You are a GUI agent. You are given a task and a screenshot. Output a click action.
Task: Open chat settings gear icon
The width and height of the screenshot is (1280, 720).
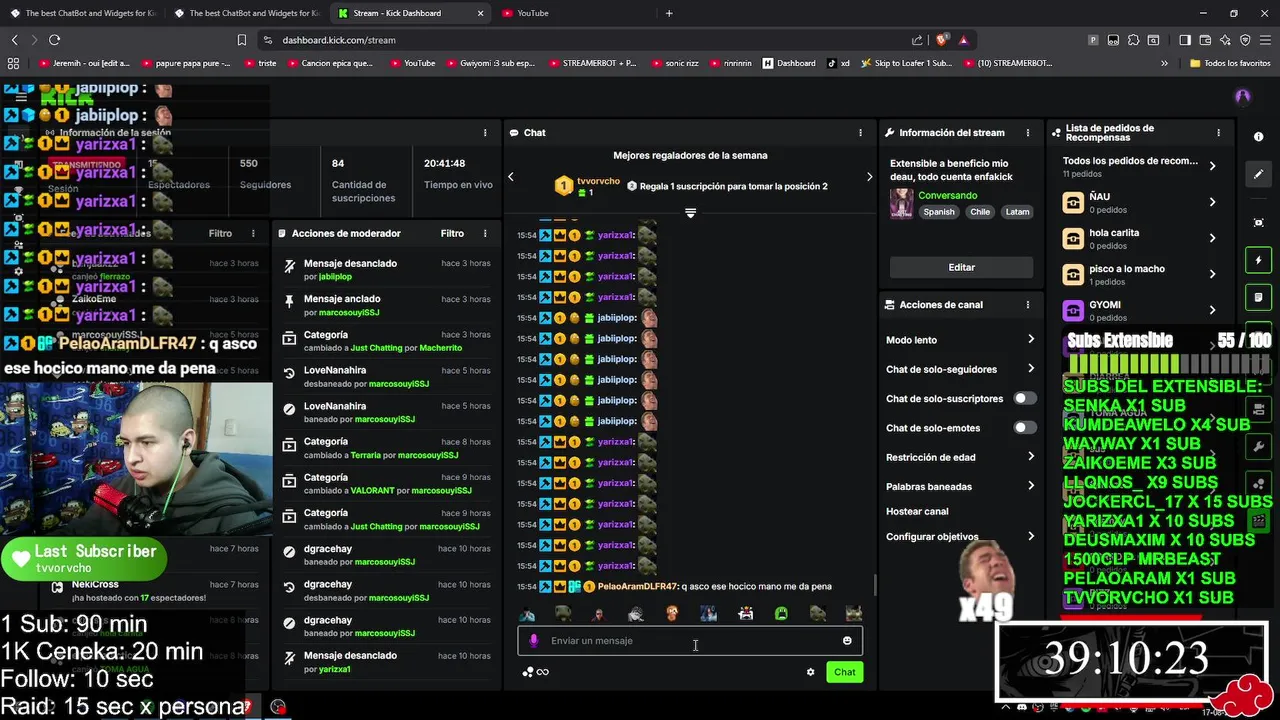(810, 672)
